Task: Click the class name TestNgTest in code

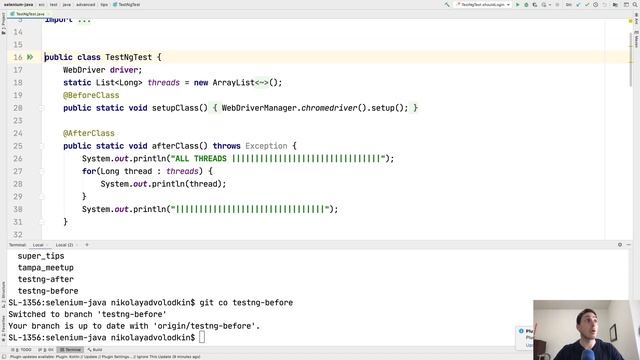Action: (129, 57)
